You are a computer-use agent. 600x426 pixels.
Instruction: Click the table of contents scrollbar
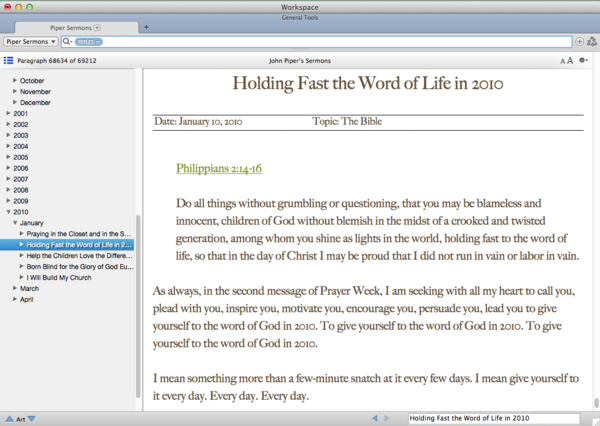(138, 306)
